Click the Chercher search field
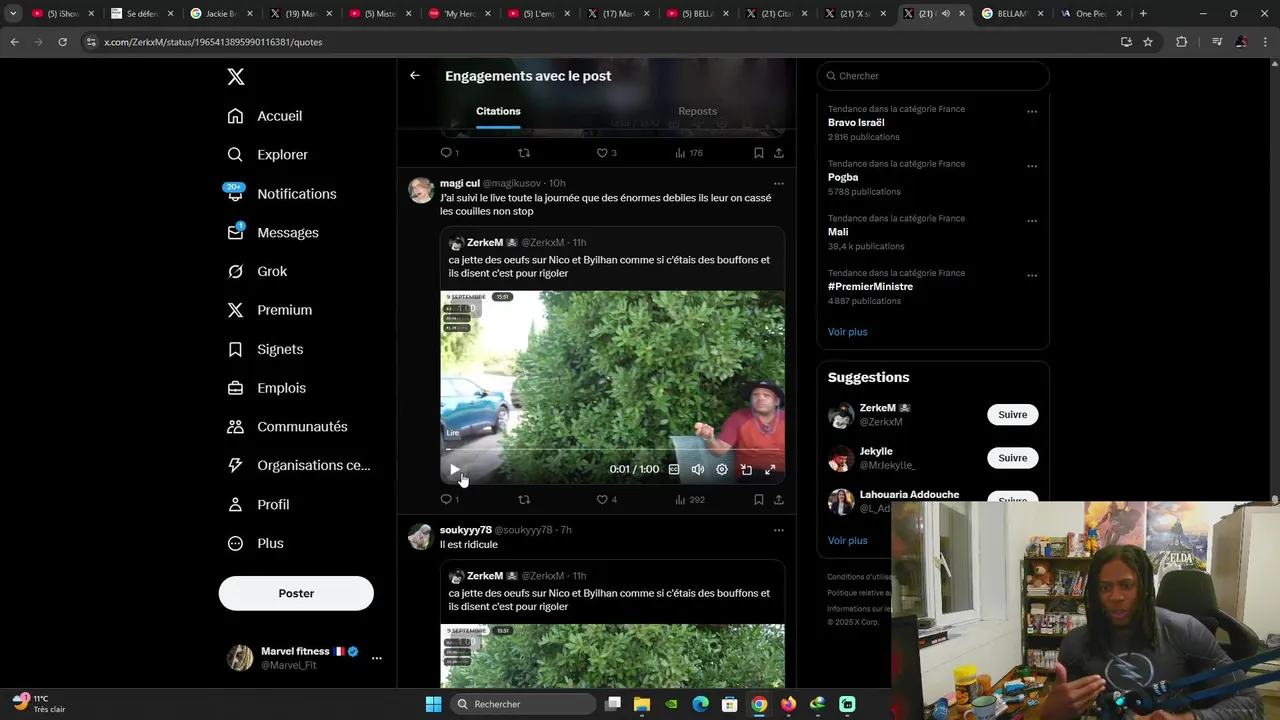The height and width of the screenshot is (720, 1280). pos(933,76)
